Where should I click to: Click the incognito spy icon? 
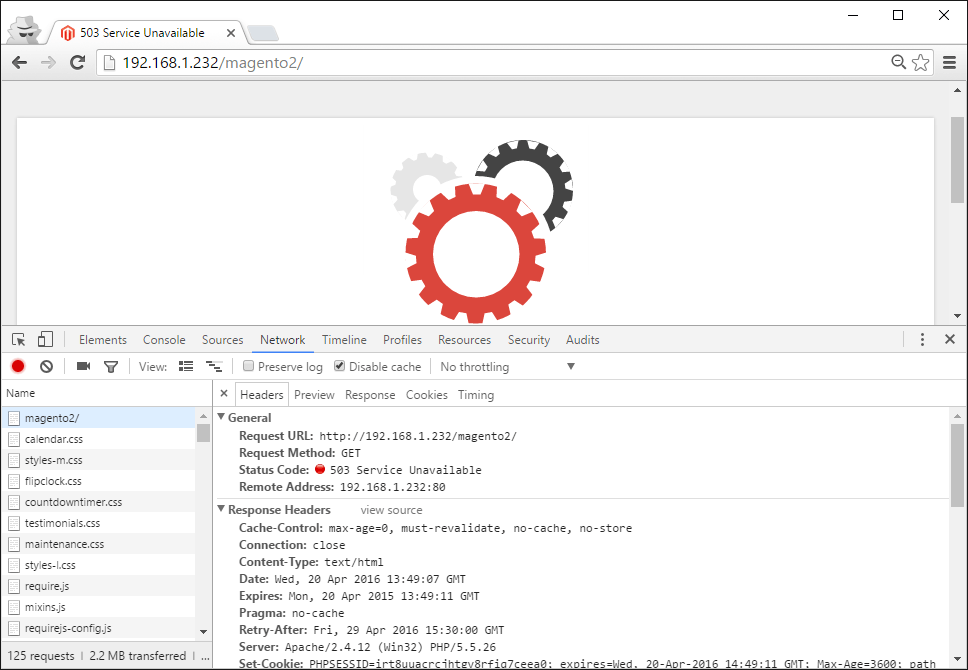[24, 30]
